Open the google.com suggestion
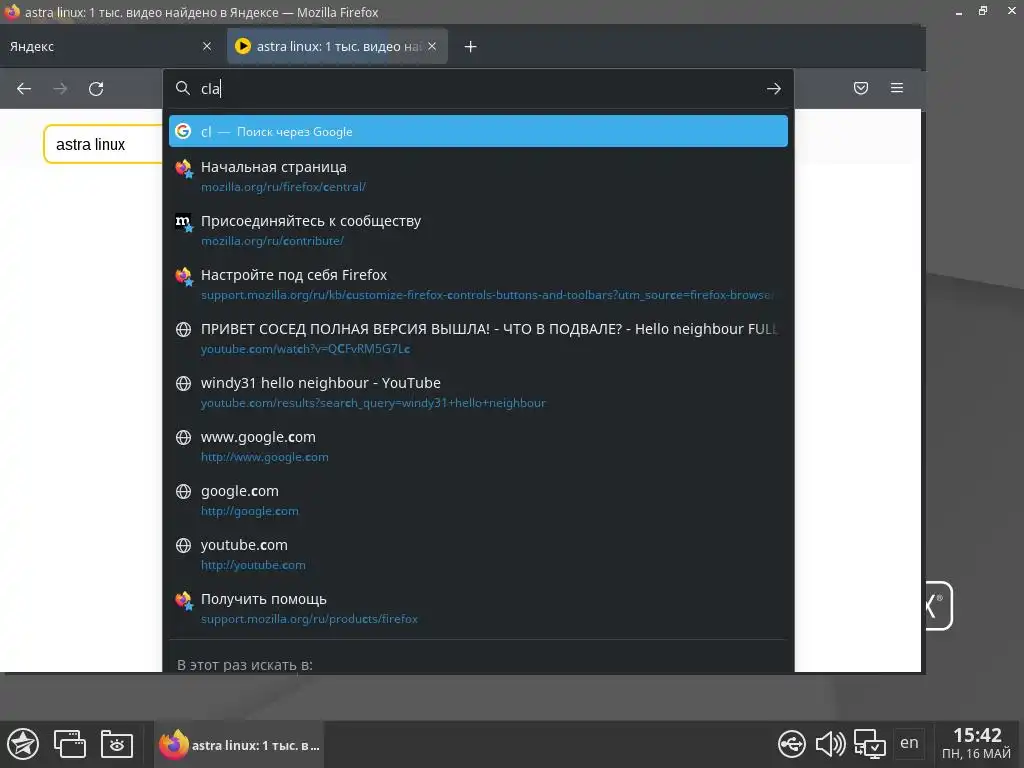This screenshot has height=768, width=1024. (x=478, y=500)
